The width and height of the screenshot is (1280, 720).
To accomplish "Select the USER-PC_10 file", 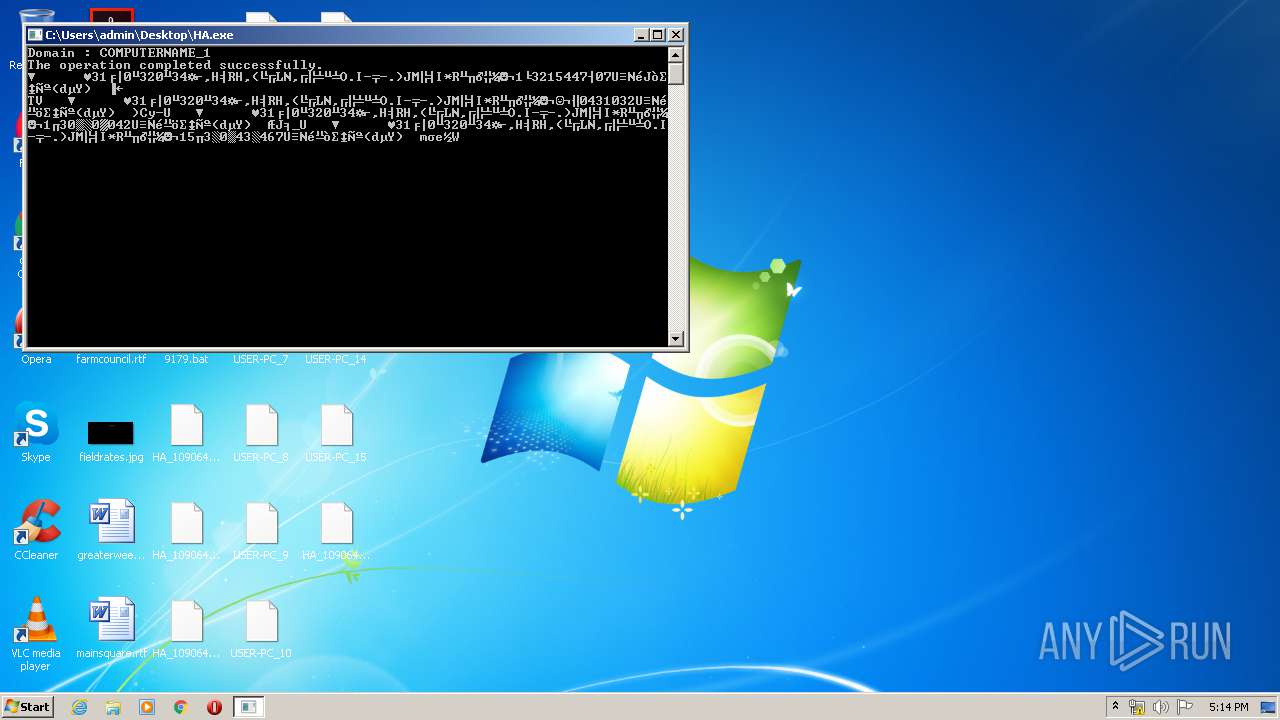I will (x=261, y=629).
